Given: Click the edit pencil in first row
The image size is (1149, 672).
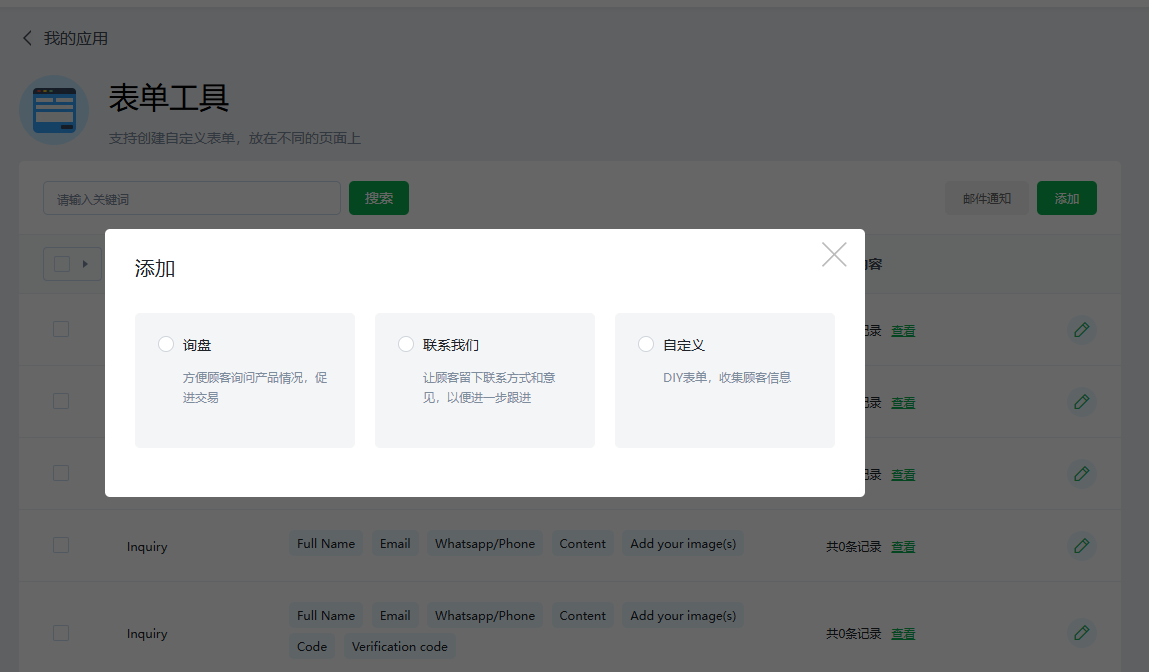Looking at the screenshot, I should point(1081,330).
